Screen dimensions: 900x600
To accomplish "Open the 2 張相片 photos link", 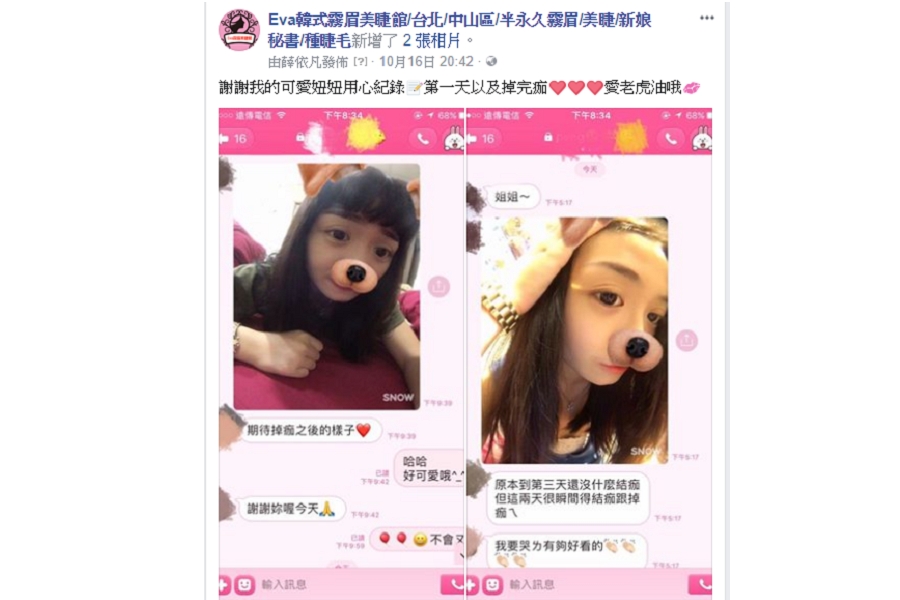I will click(x=431, y=40).
